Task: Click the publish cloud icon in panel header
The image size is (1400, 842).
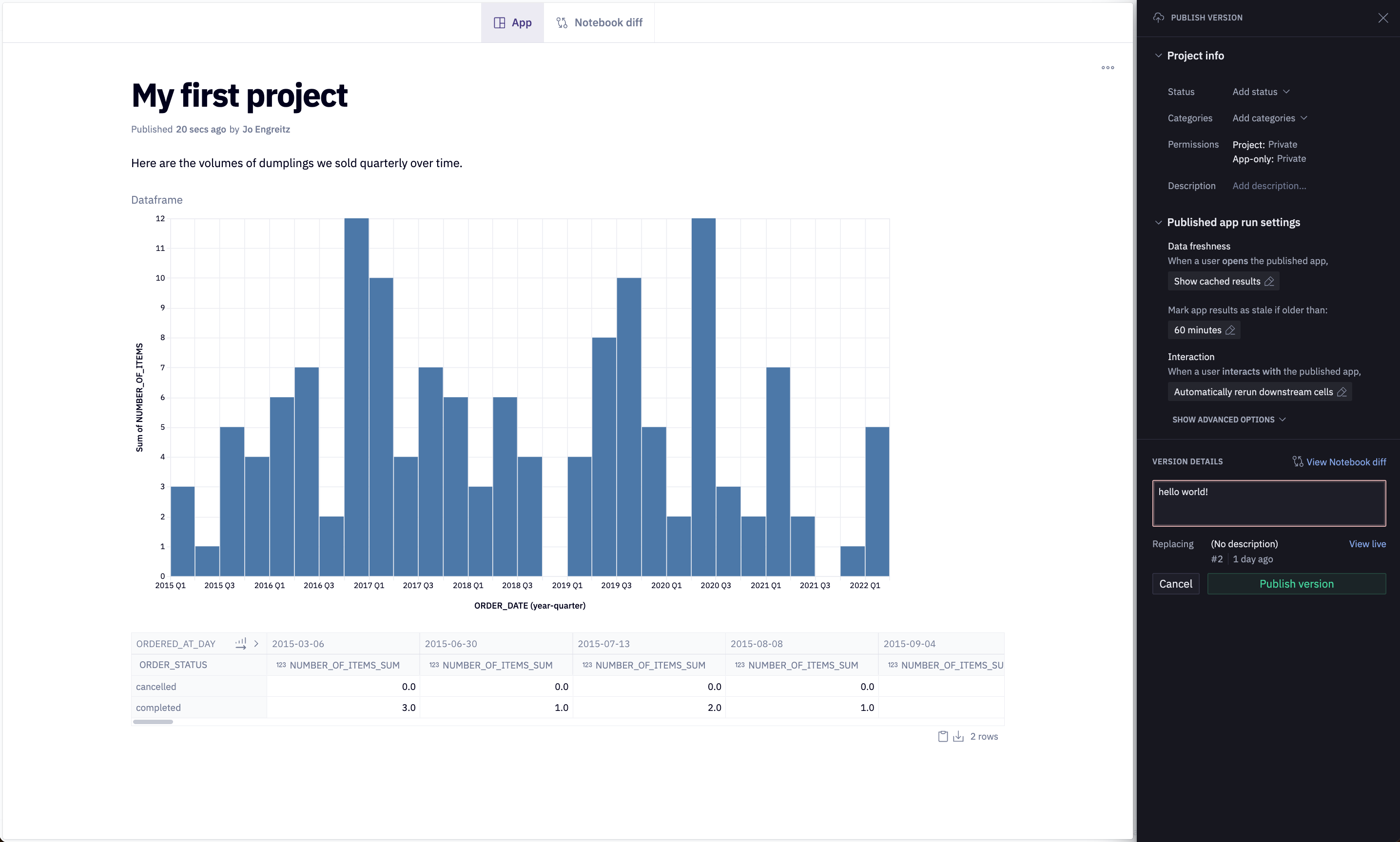Action: [1158, 18]
